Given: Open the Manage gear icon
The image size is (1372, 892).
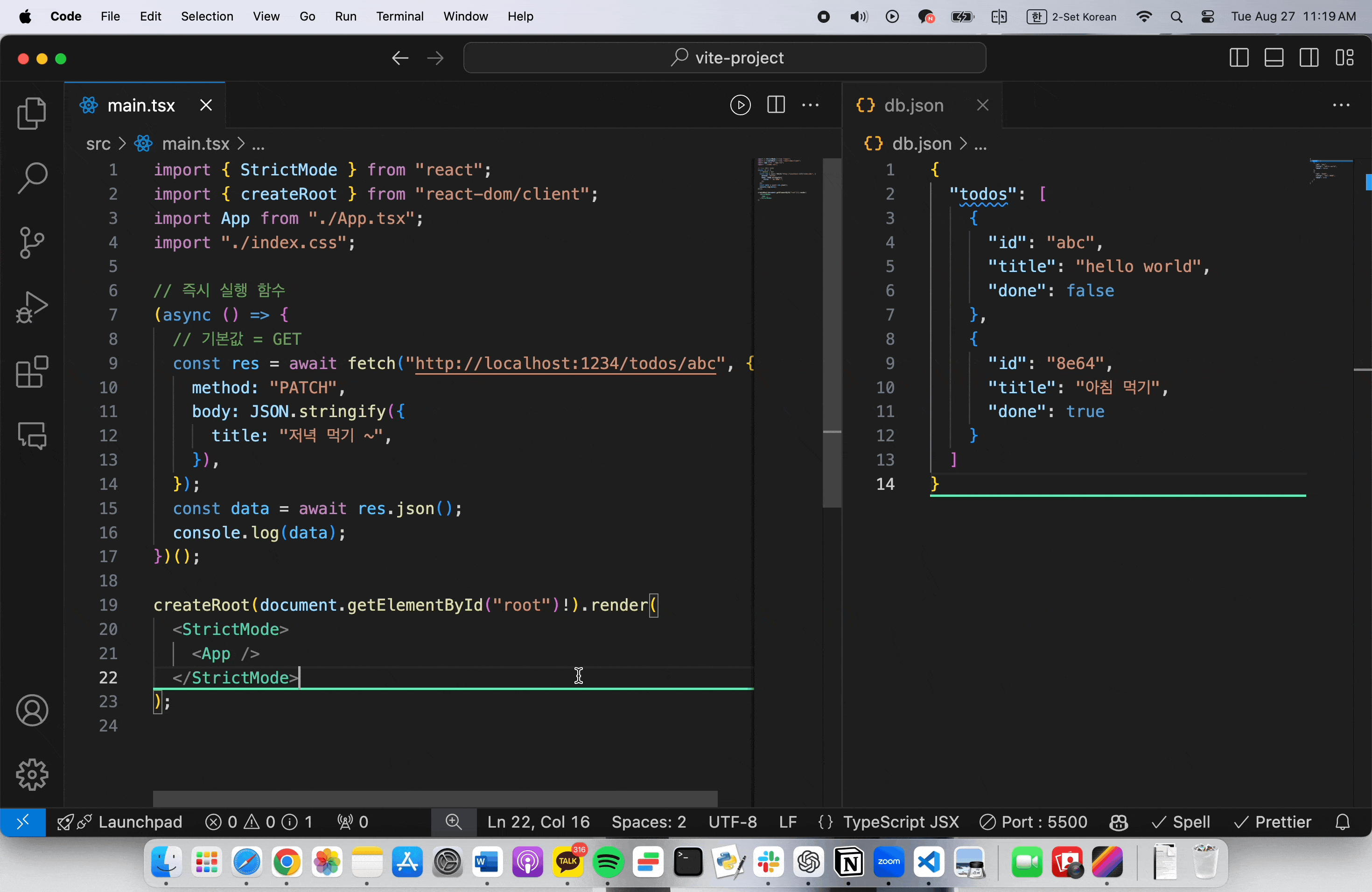Looking at the screenshot, I should coord(32,774).
